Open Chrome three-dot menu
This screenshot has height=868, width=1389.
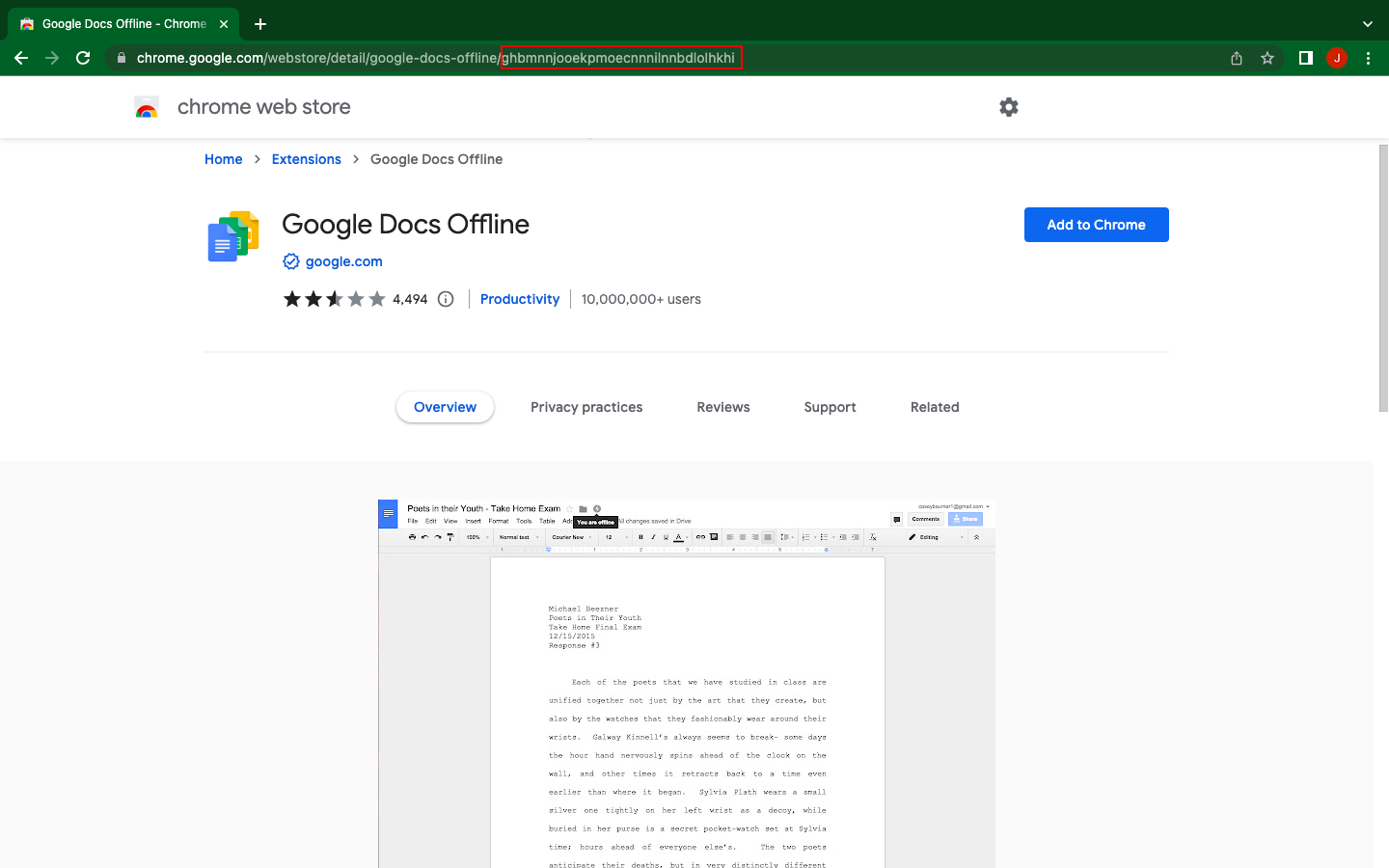[x=1368, y=58]
